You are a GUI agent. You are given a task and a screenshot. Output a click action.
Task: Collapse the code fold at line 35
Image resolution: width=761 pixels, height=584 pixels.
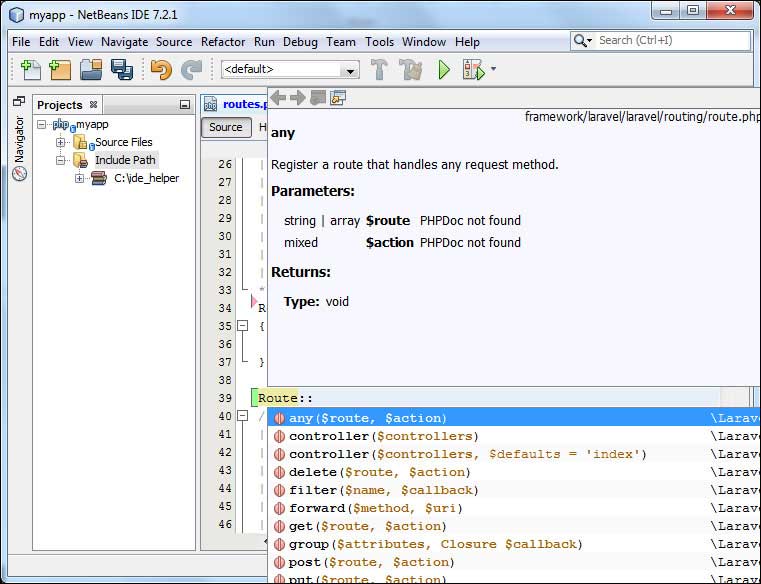(x=241, y=326)
